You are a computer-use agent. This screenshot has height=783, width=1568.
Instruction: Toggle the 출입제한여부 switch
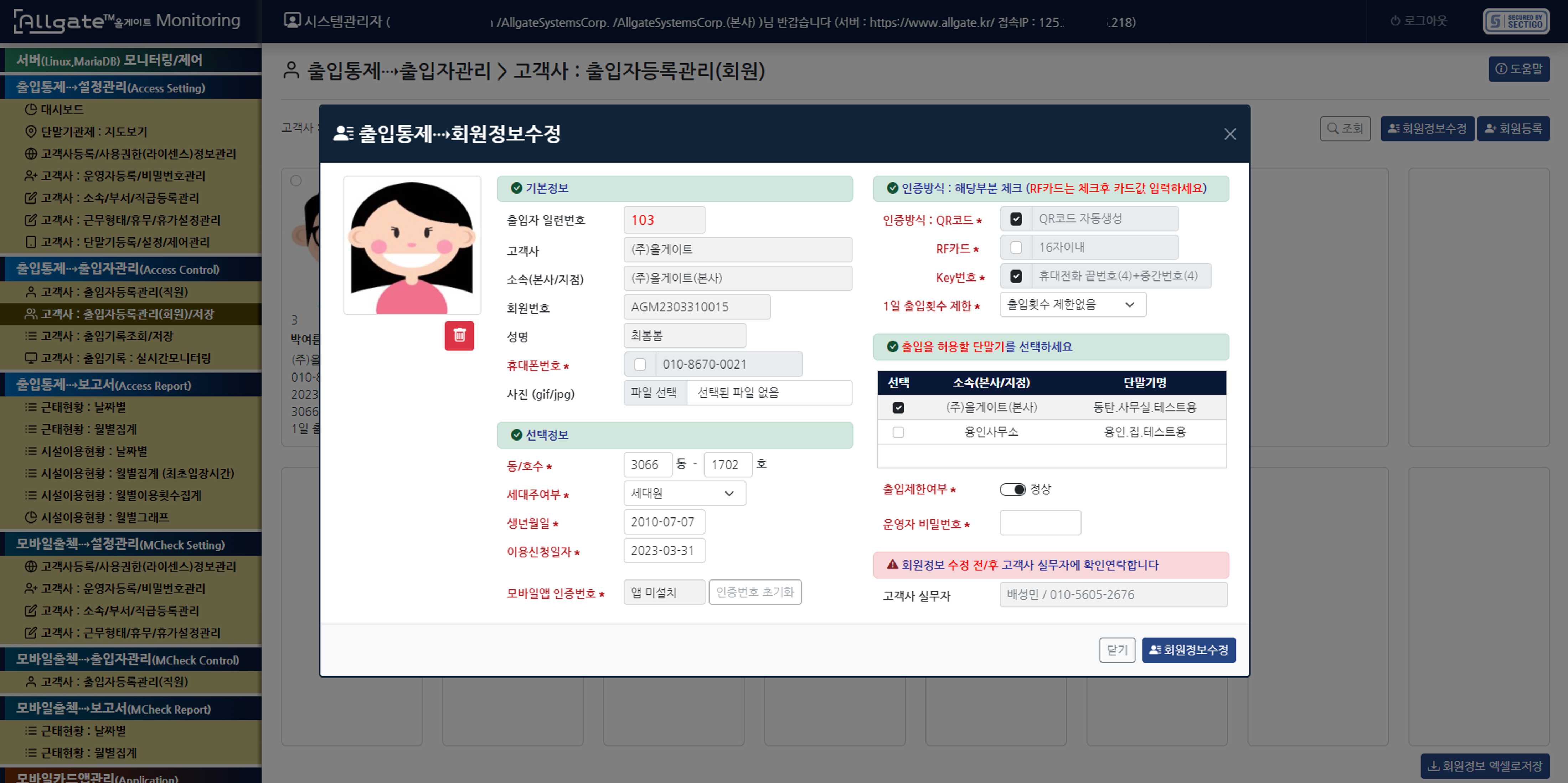click(x=1013, y=490)
